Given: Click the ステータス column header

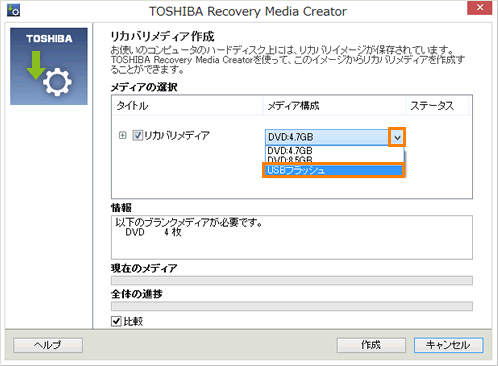Looking at the screenshot, I should (x=437, y=106).
